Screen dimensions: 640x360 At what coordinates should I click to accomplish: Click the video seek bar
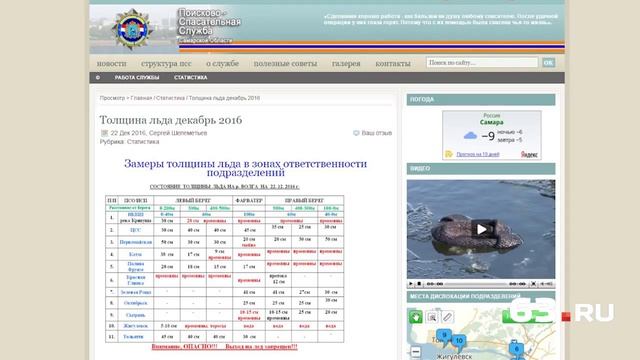(476, 284)
